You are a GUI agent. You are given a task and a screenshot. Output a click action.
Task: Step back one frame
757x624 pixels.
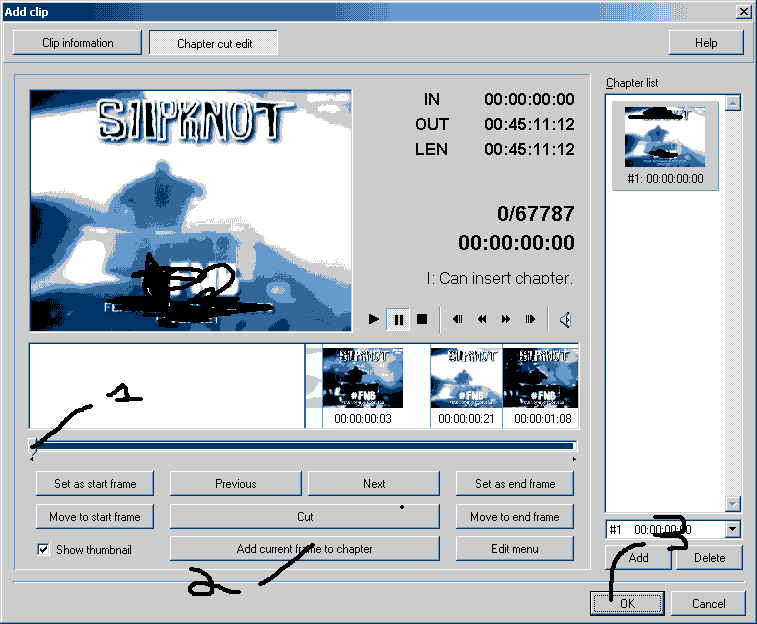pyautogui.click(x=457, y=319)
